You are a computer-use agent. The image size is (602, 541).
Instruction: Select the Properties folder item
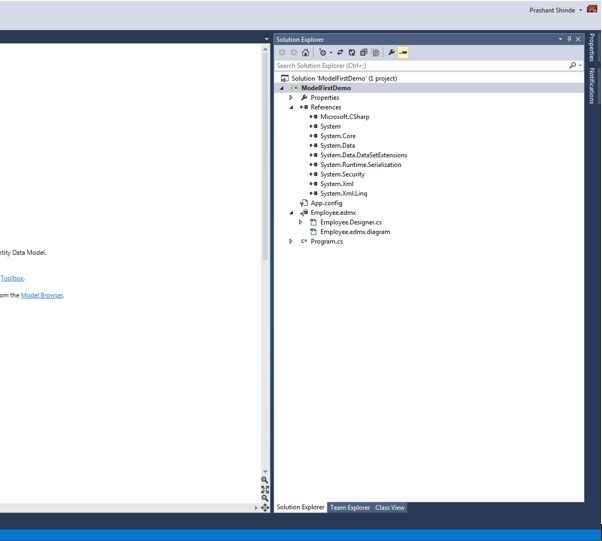pyautogui.click(x=325, y=98)
